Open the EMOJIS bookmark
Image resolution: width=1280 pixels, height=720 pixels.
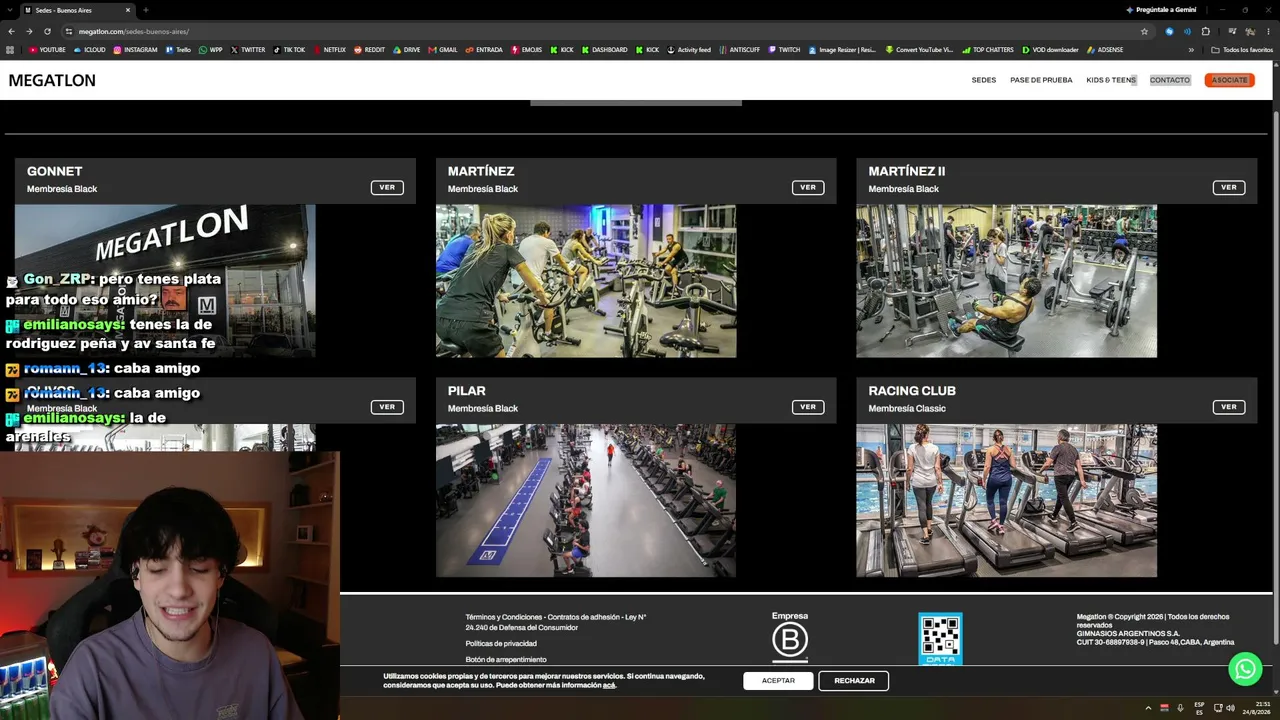528,50
